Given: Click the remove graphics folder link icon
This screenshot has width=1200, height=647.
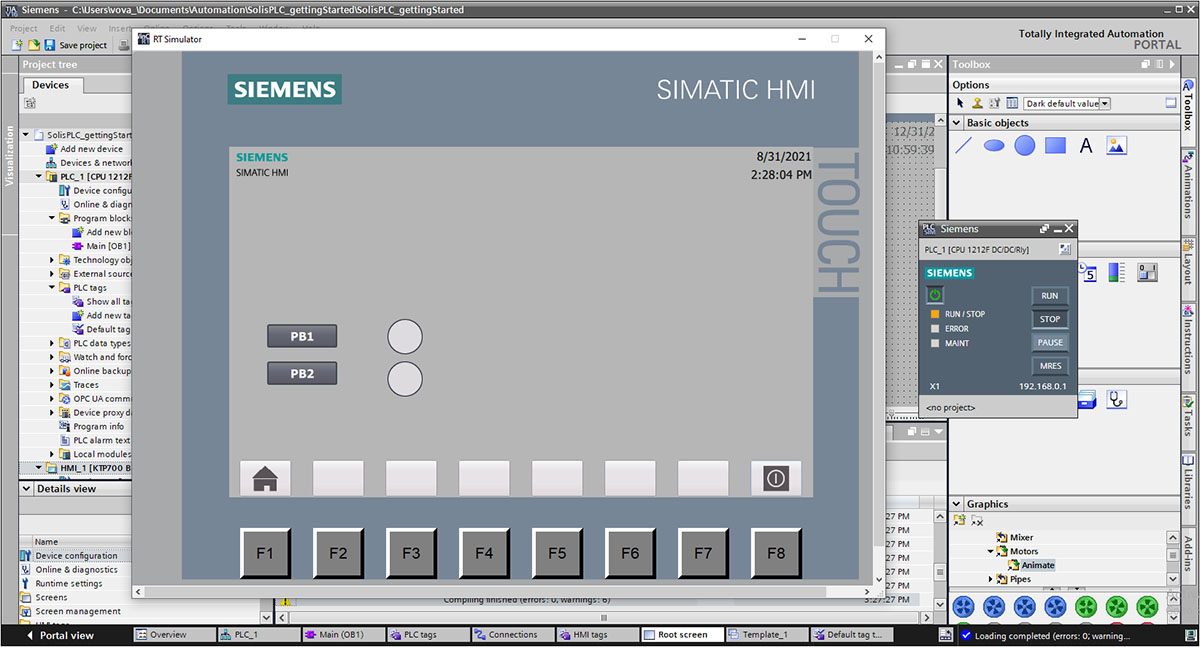Looking at the screenshot, I should click(x=978, y=520).
